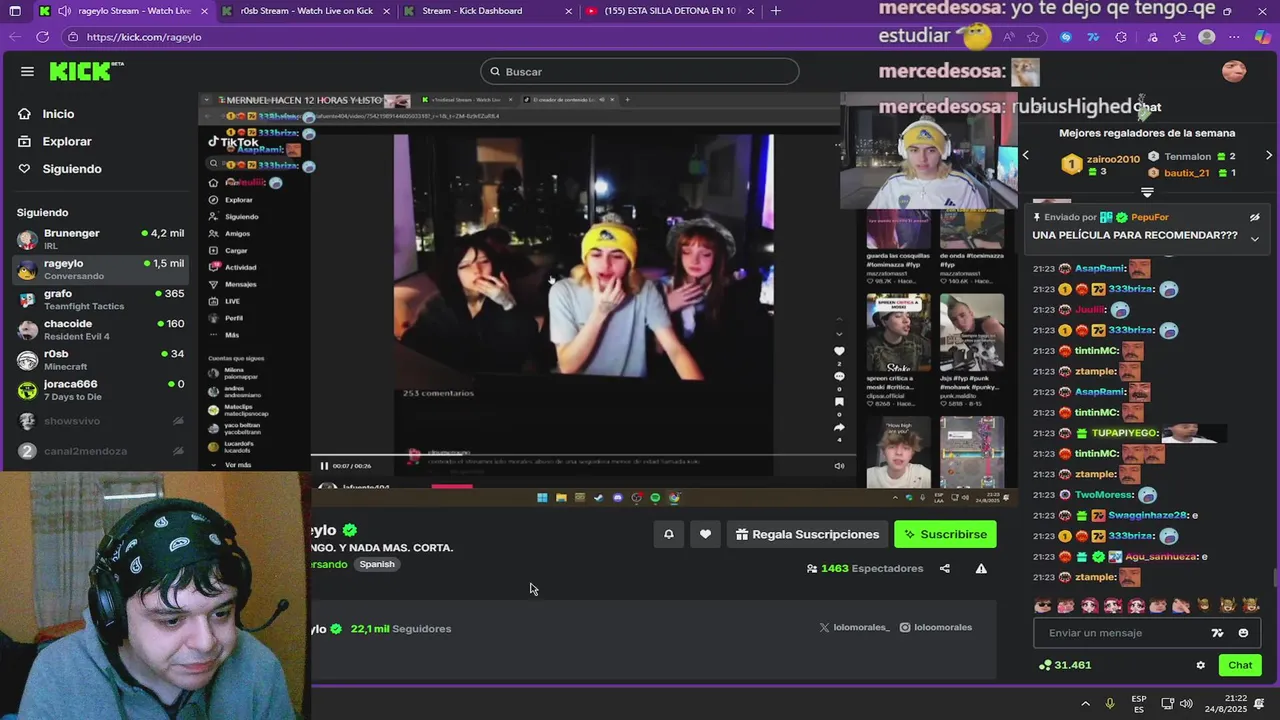Click the Spanish language tag
1280x720 pixels.
pyautogui.click(x=377, y=564)
